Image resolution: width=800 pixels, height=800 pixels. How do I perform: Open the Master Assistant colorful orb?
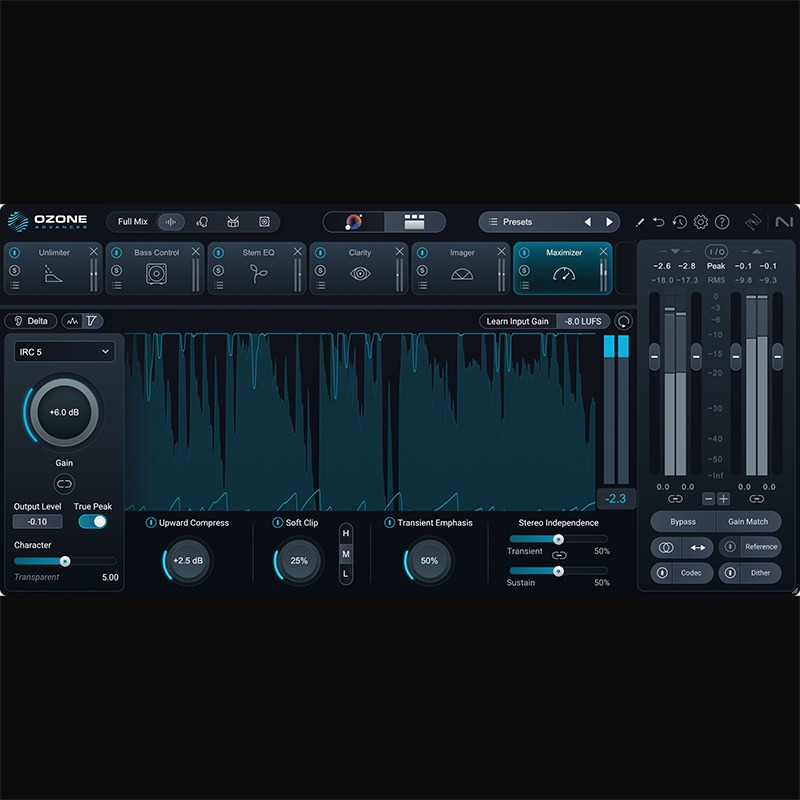pos(354,222)
